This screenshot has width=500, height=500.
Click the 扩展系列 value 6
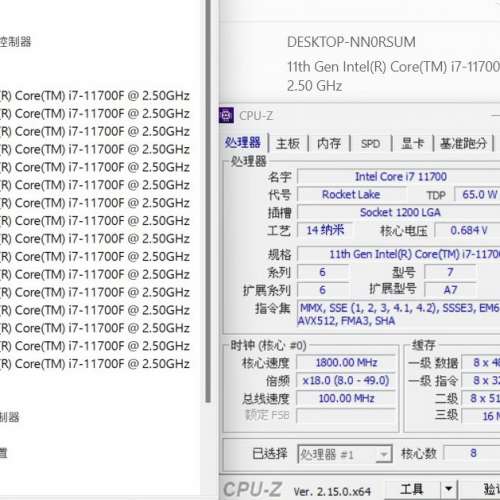(x=323, y=290)
